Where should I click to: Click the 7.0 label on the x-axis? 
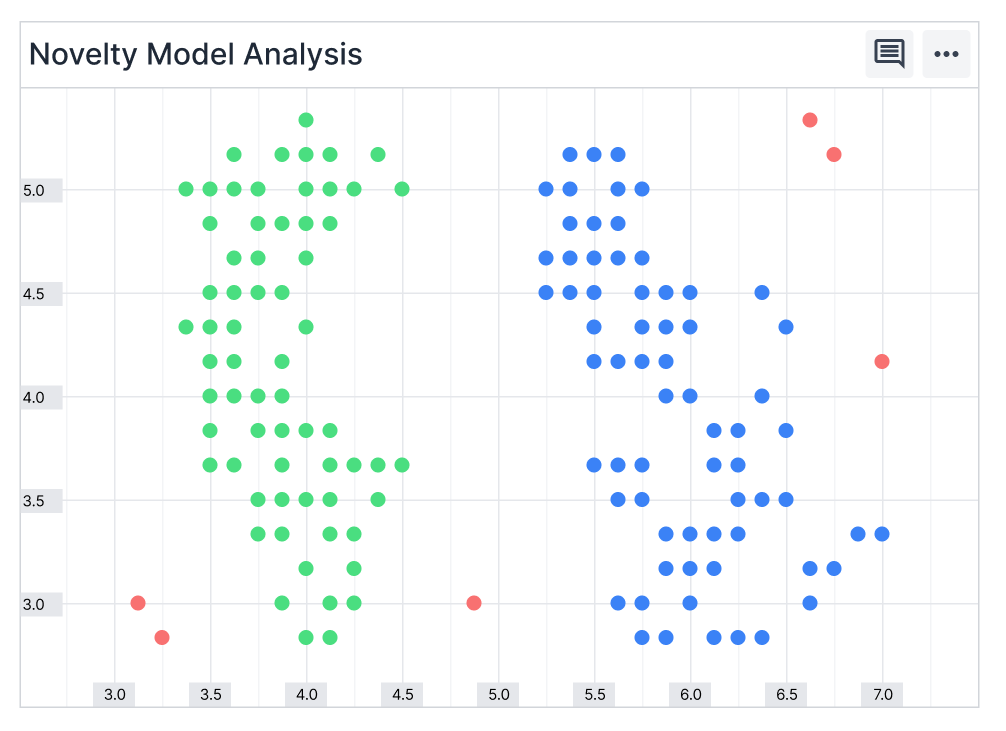click(x=883, y=694)
